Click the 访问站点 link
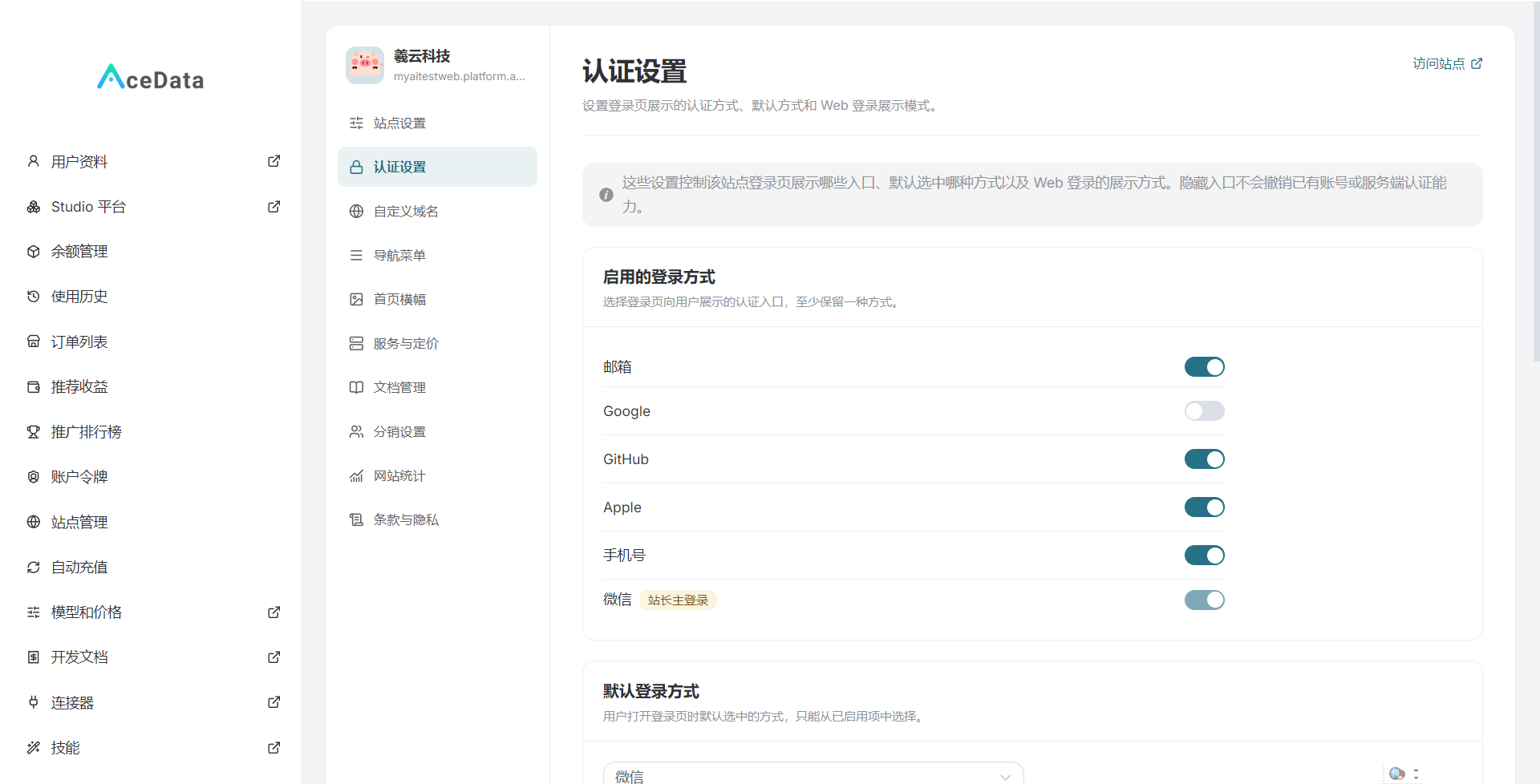This screenshot has height=784, width=1540. (1447, 63)
